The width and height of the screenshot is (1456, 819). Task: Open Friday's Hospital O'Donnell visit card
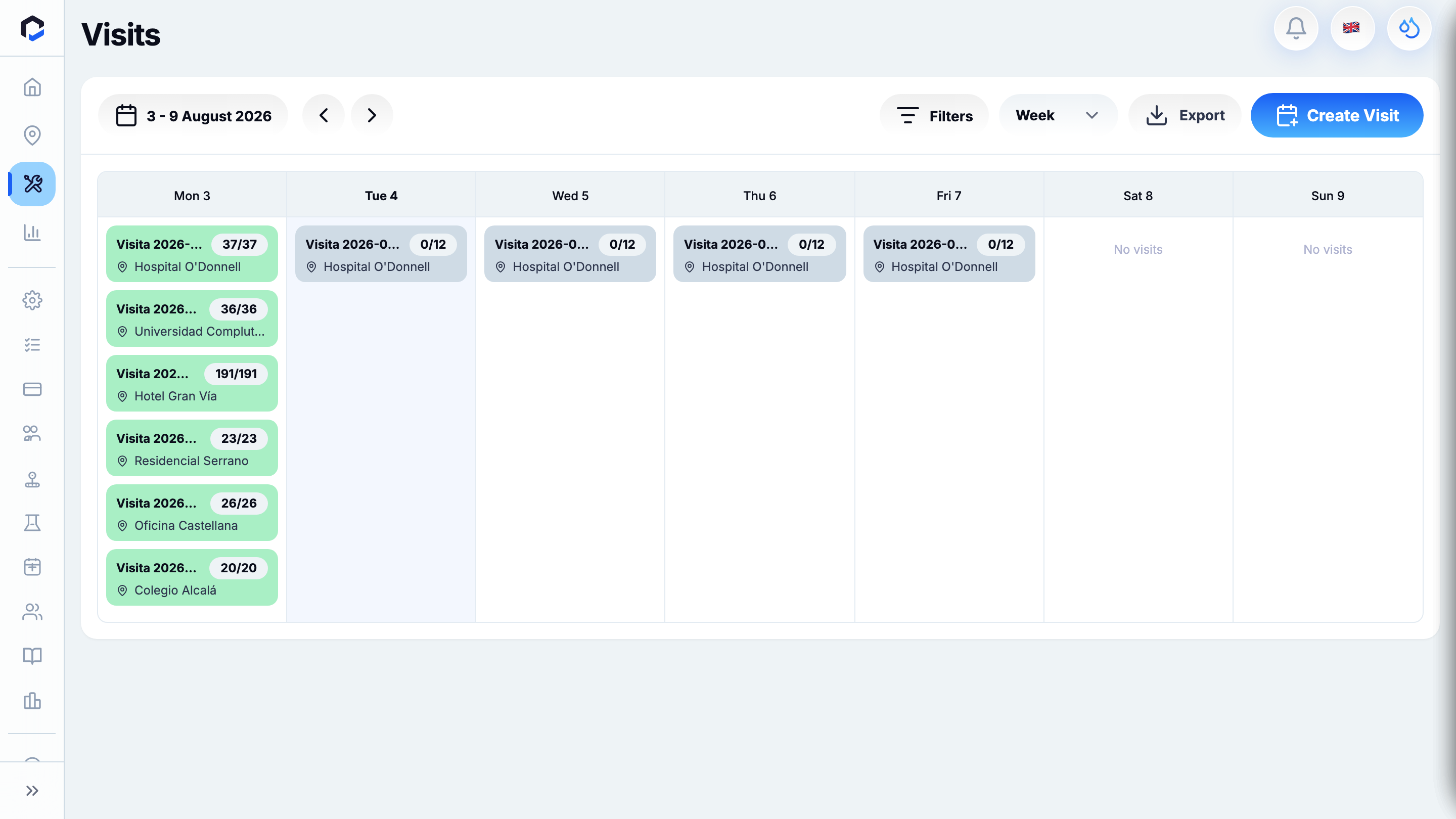click(x=949, y=254)
